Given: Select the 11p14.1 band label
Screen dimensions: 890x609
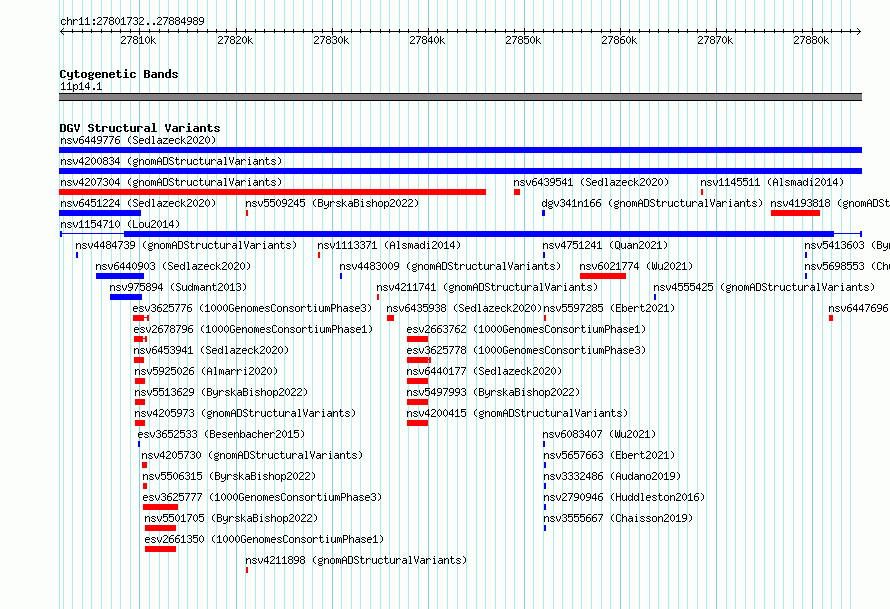Looking at the screenshot, I should coord(81,86).
